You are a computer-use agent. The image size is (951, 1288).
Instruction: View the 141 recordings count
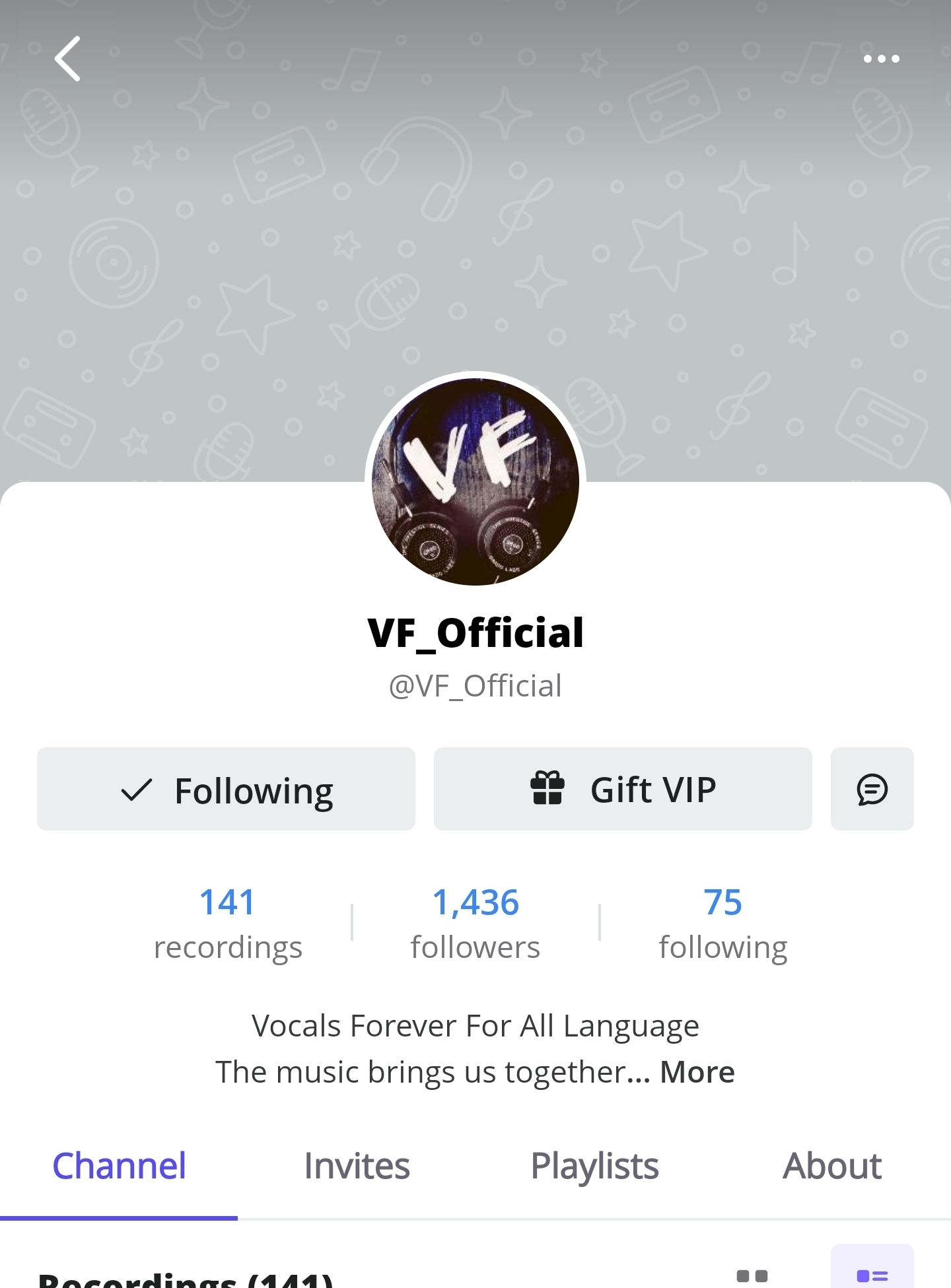coord(228,924)
